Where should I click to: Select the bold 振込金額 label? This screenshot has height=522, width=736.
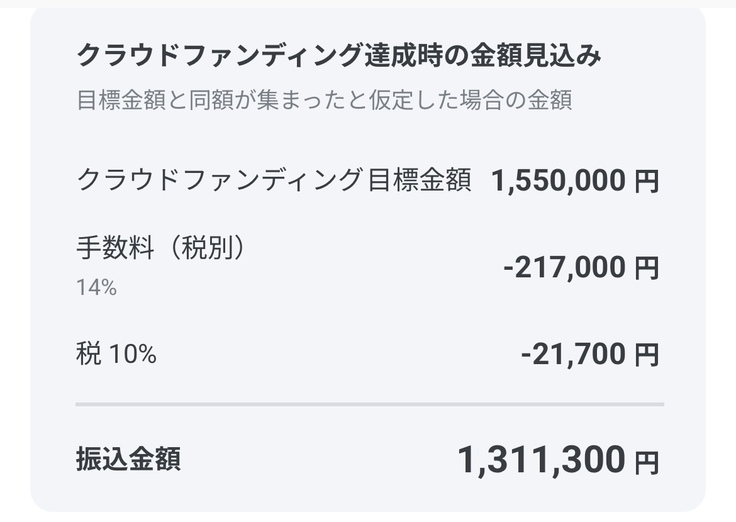click(128, 459)
